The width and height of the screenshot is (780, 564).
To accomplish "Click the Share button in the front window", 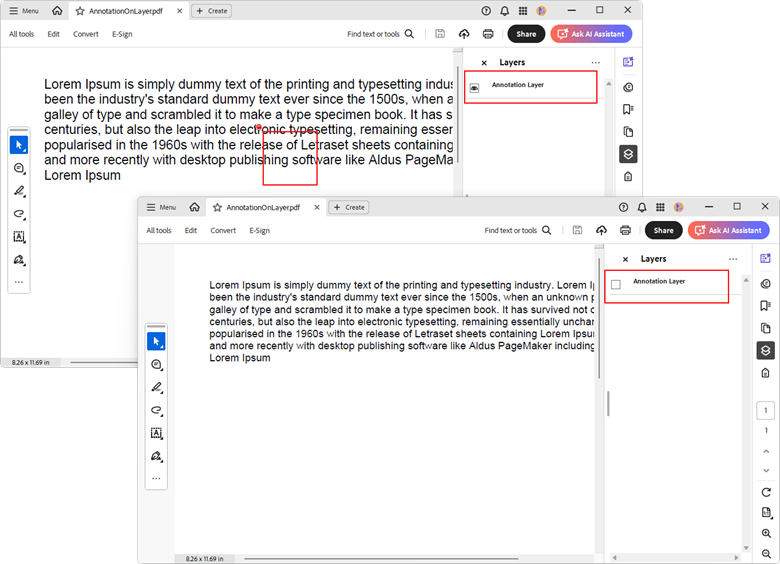I will [x=663, y=230].
